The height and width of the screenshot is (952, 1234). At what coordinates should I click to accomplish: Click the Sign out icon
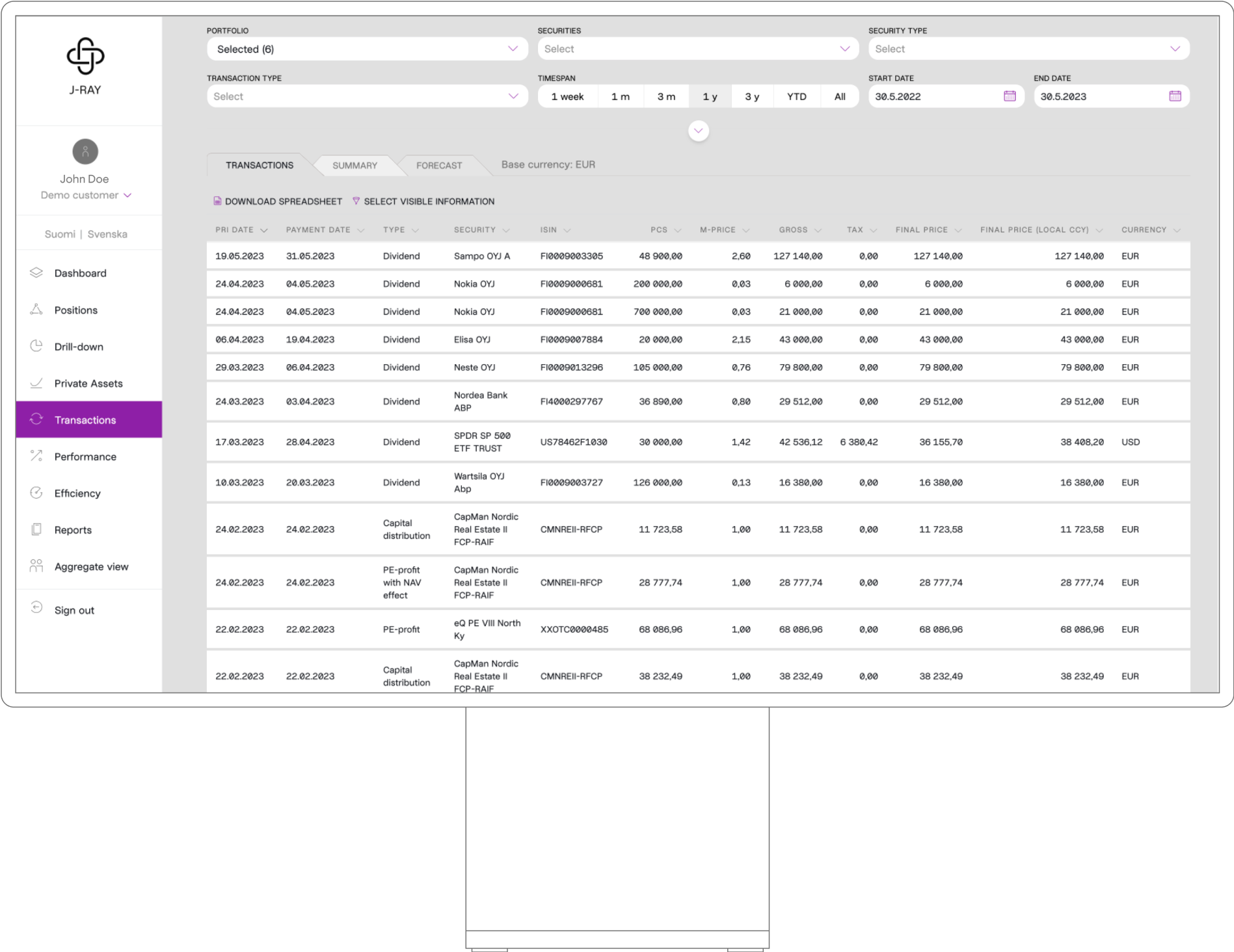[x=36, y=609]
